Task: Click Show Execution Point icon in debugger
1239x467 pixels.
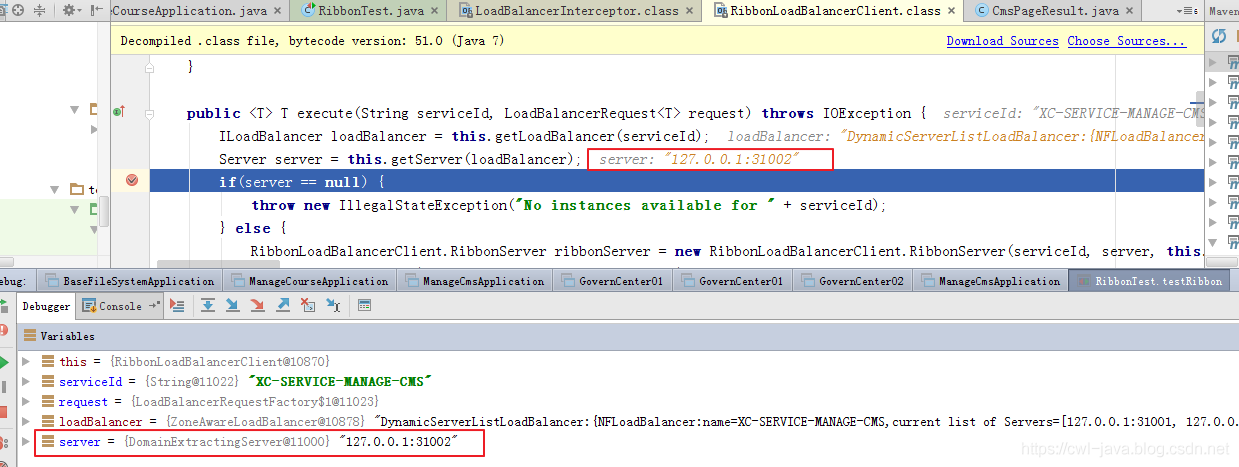Action: point(177,305)
